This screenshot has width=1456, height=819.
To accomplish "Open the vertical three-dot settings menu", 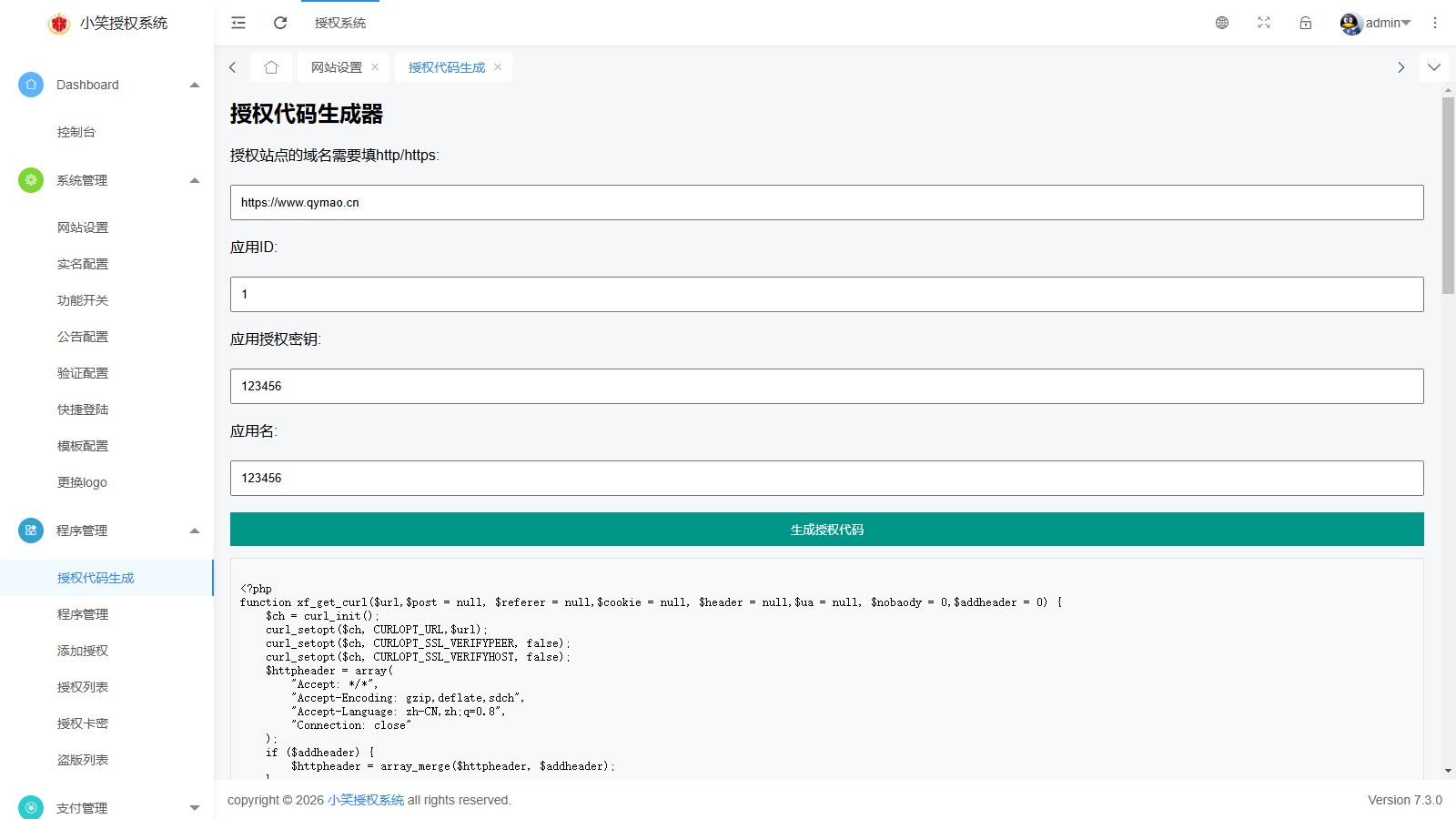I will [1435, 23].
